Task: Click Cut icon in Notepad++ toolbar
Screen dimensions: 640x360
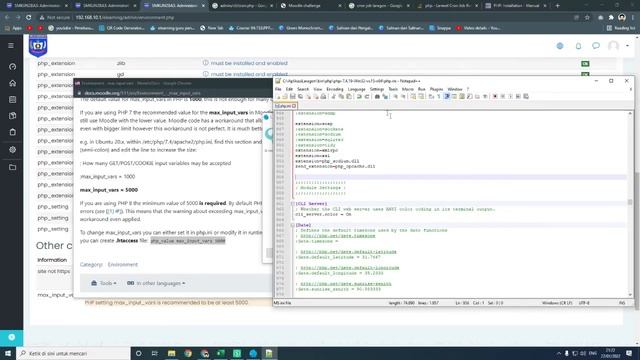Action: pyautogui.click(x=333, y=96)
